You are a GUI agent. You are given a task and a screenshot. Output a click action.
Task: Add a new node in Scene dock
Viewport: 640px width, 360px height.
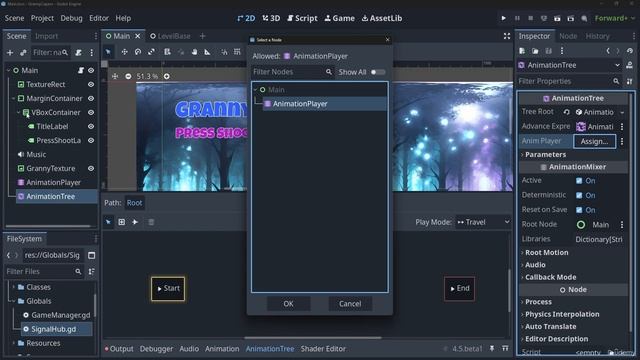(x=10, y=53)
